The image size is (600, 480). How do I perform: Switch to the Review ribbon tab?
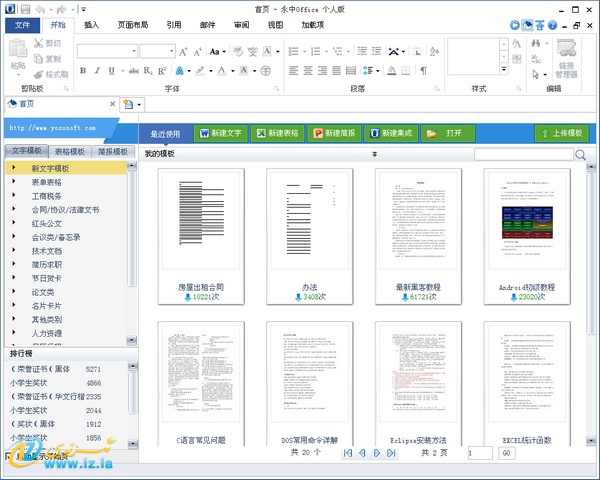point(241,25)
